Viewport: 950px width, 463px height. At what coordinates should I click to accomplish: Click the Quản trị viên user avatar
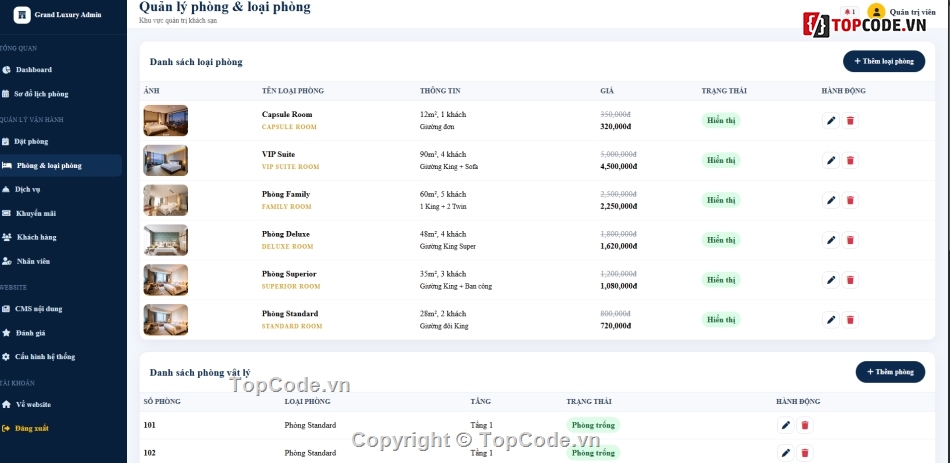(x=876, y=12)
